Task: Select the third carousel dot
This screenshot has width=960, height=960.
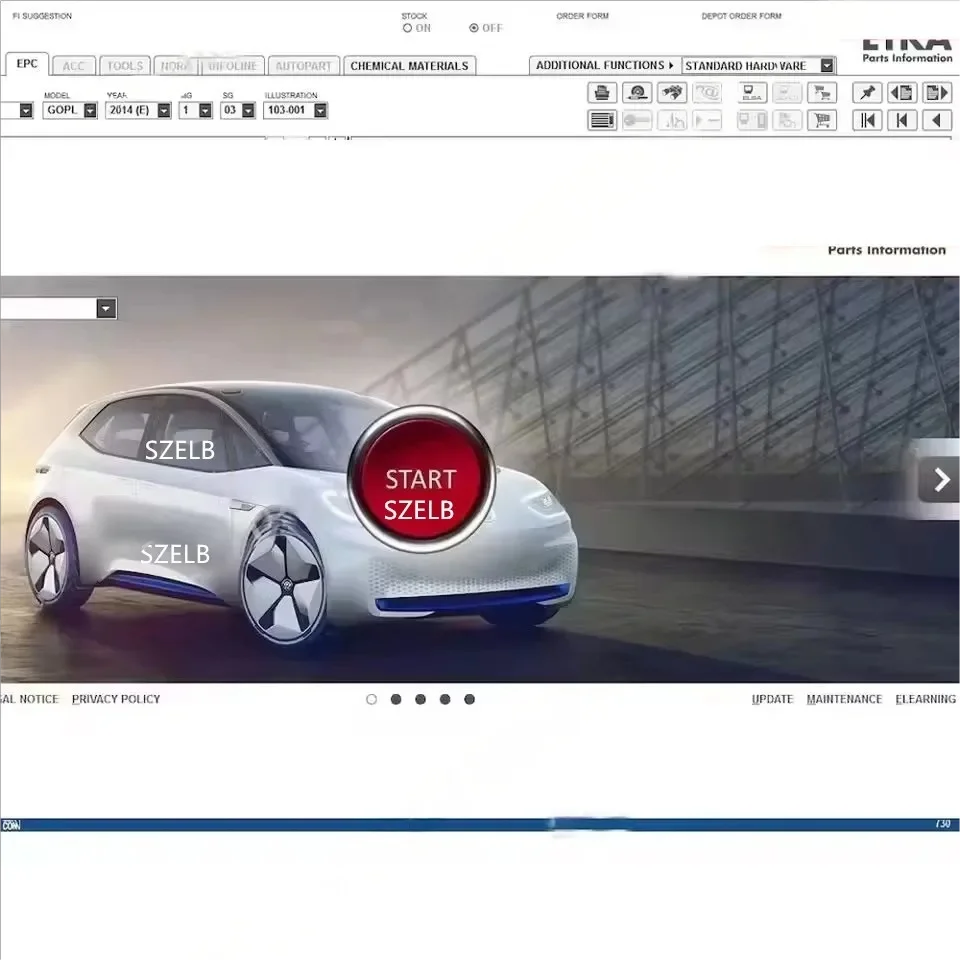Action: point(421,699)
